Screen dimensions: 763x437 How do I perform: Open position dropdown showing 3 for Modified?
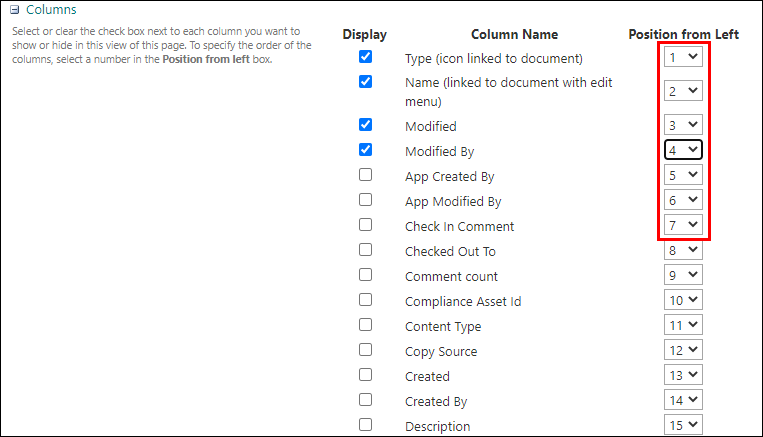point(684,125)
